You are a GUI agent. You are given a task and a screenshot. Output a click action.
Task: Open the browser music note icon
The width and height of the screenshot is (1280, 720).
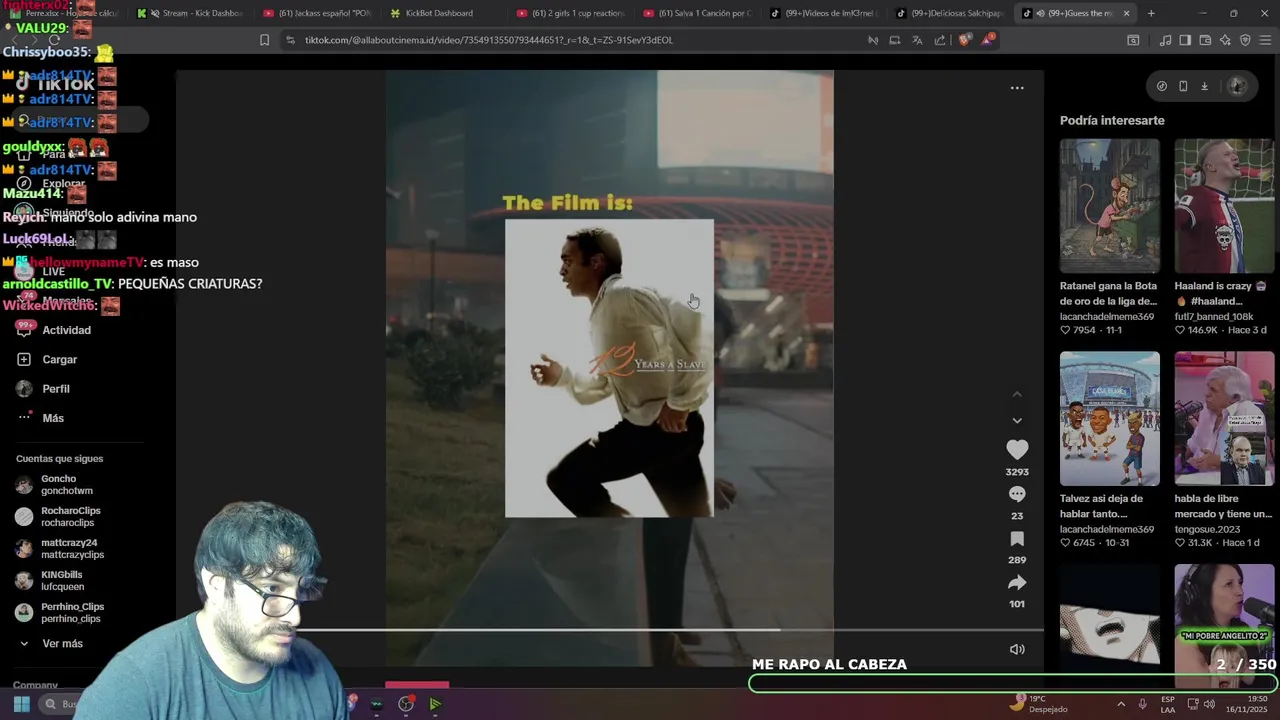point(1165,40)
